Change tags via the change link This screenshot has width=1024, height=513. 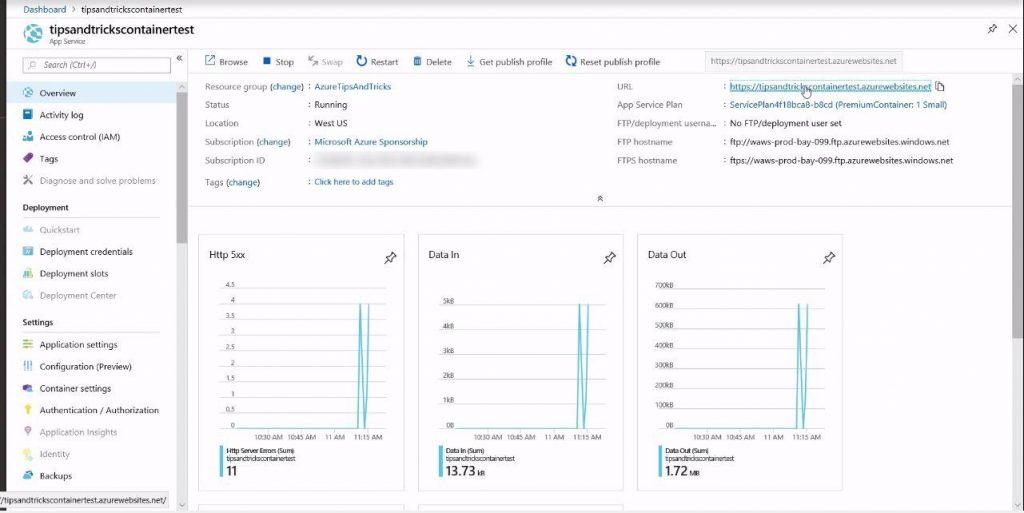coord(243,182)
